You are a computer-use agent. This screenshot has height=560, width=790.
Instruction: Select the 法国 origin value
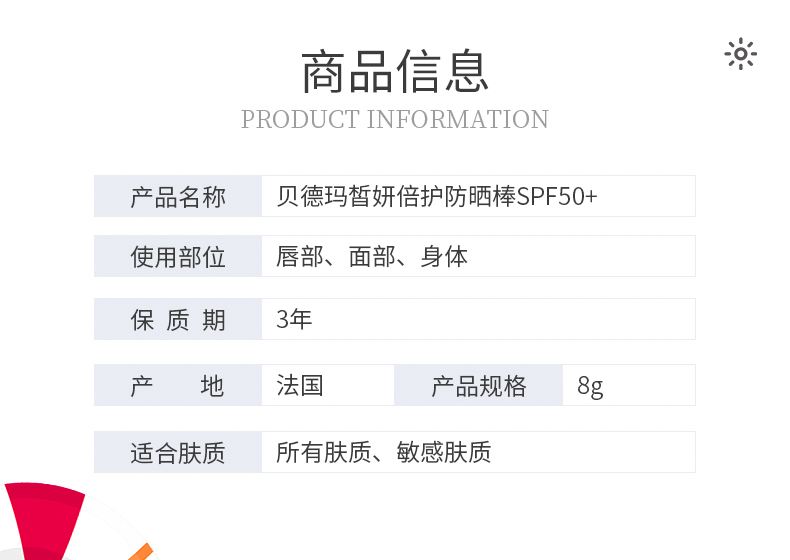[x=300, y=385]
